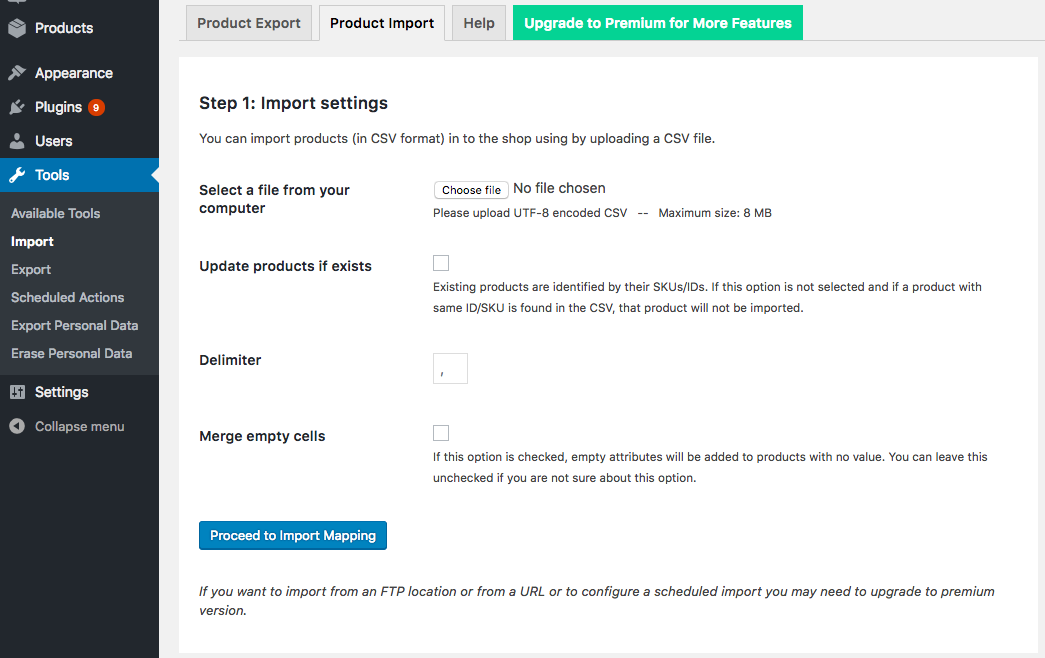Open the Help tab
This screenshot has width=1045, height=658.
coord(479,23)
